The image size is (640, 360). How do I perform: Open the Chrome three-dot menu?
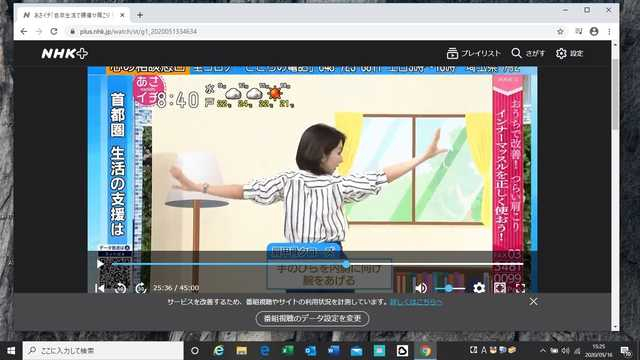609,31
